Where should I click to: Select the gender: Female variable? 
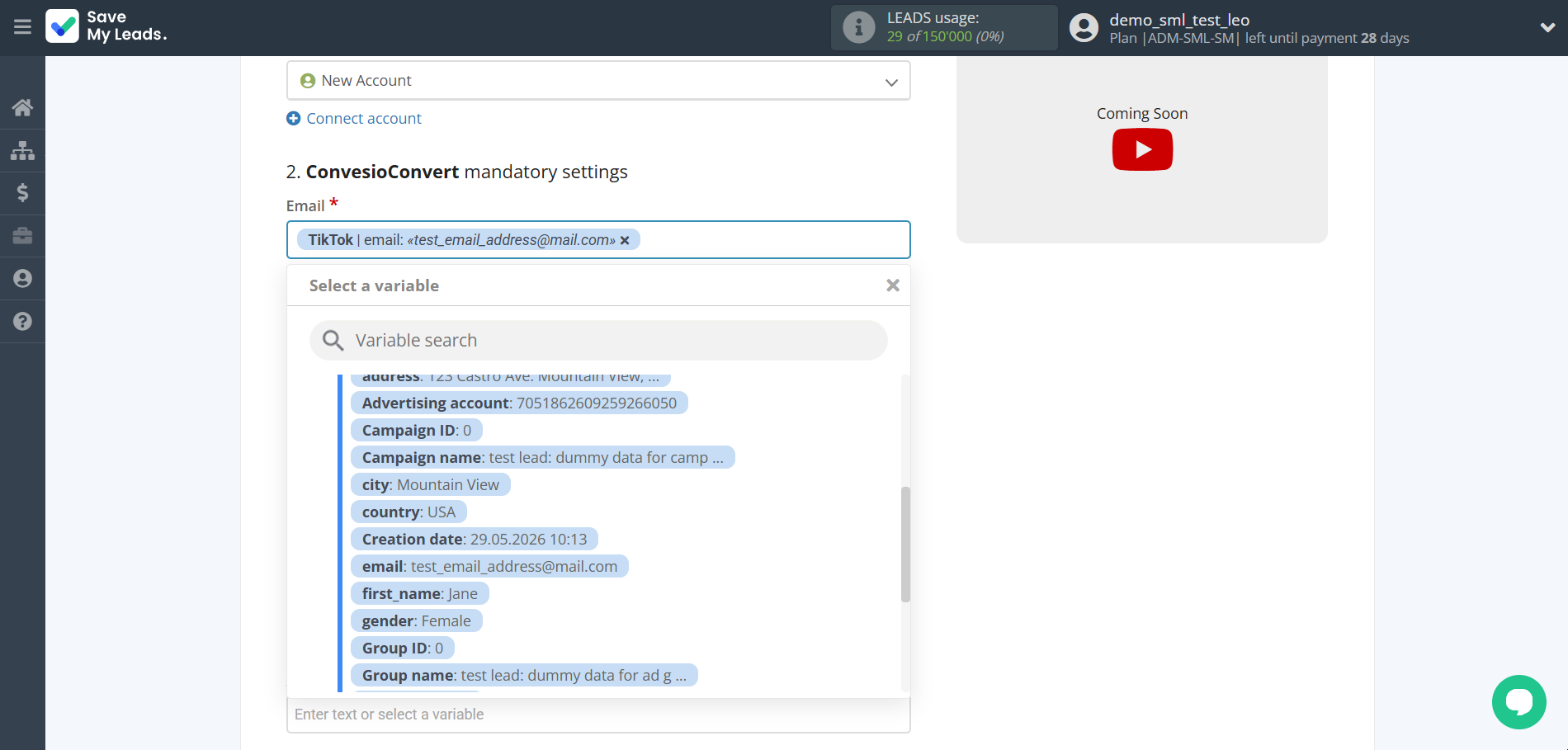[x=417, y=621]
